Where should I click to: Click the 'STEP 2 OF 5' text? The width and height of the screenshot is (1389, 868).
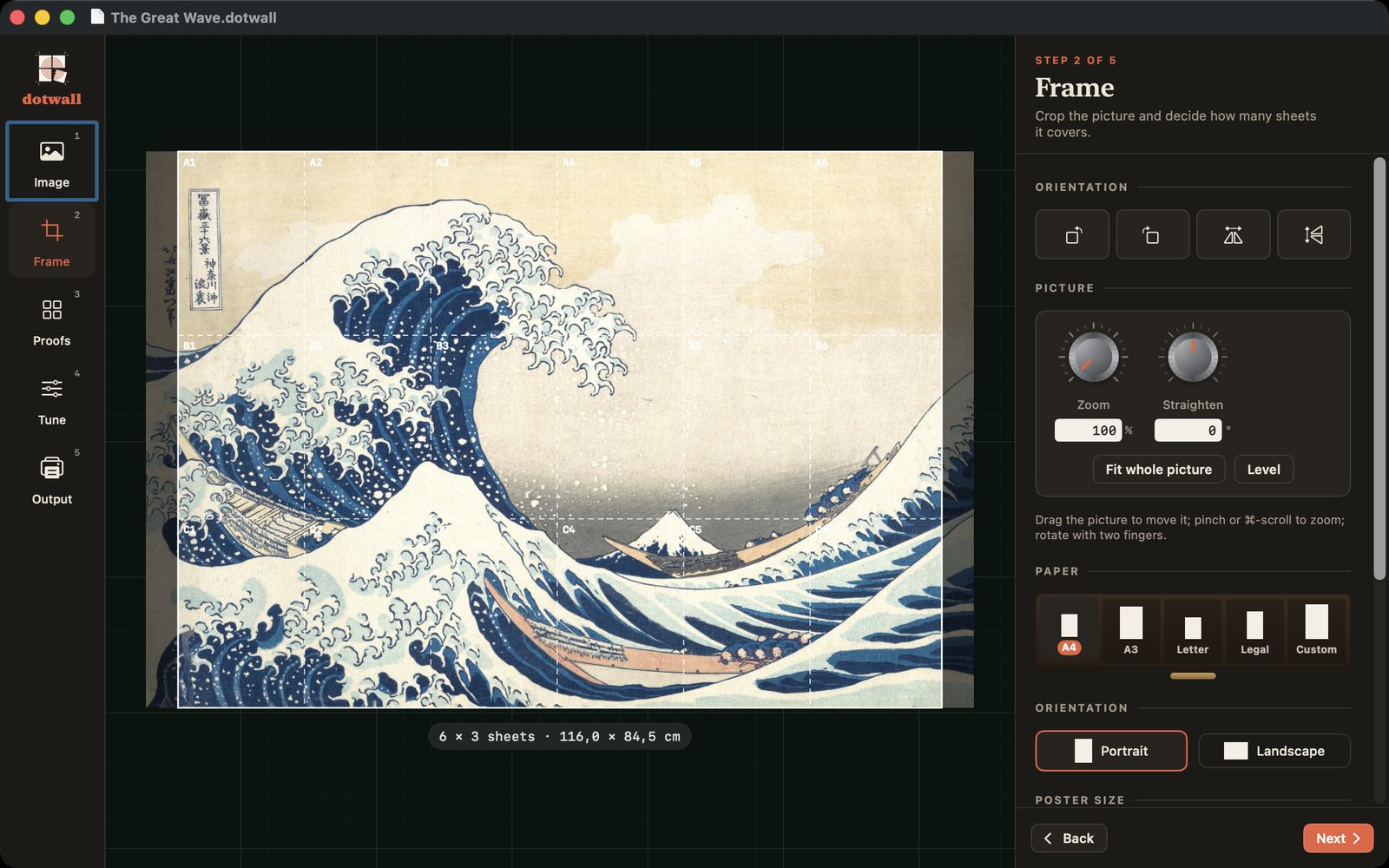(x=1076, y=61)
